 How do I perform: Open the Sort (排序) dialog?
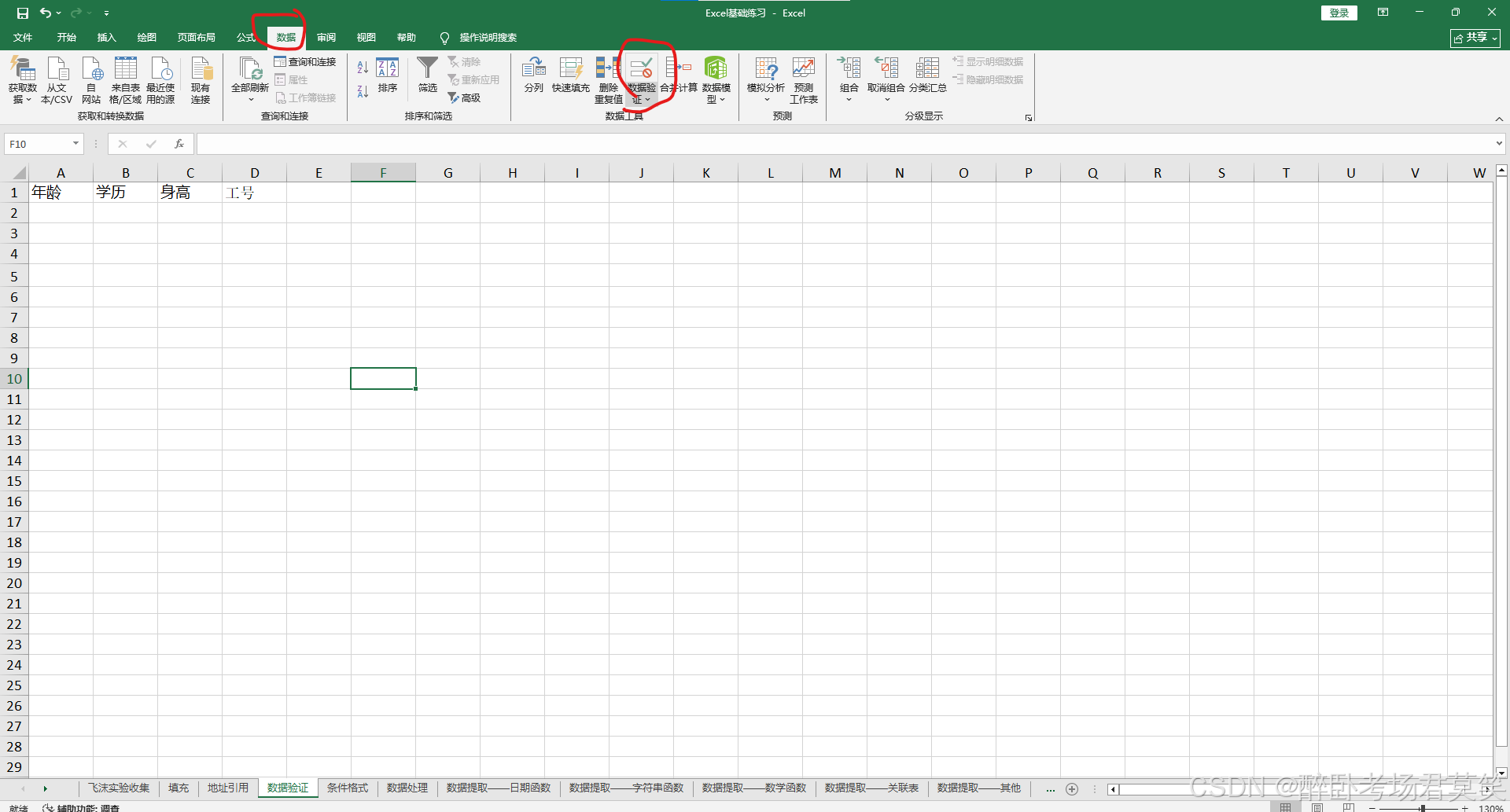(387, 75)
